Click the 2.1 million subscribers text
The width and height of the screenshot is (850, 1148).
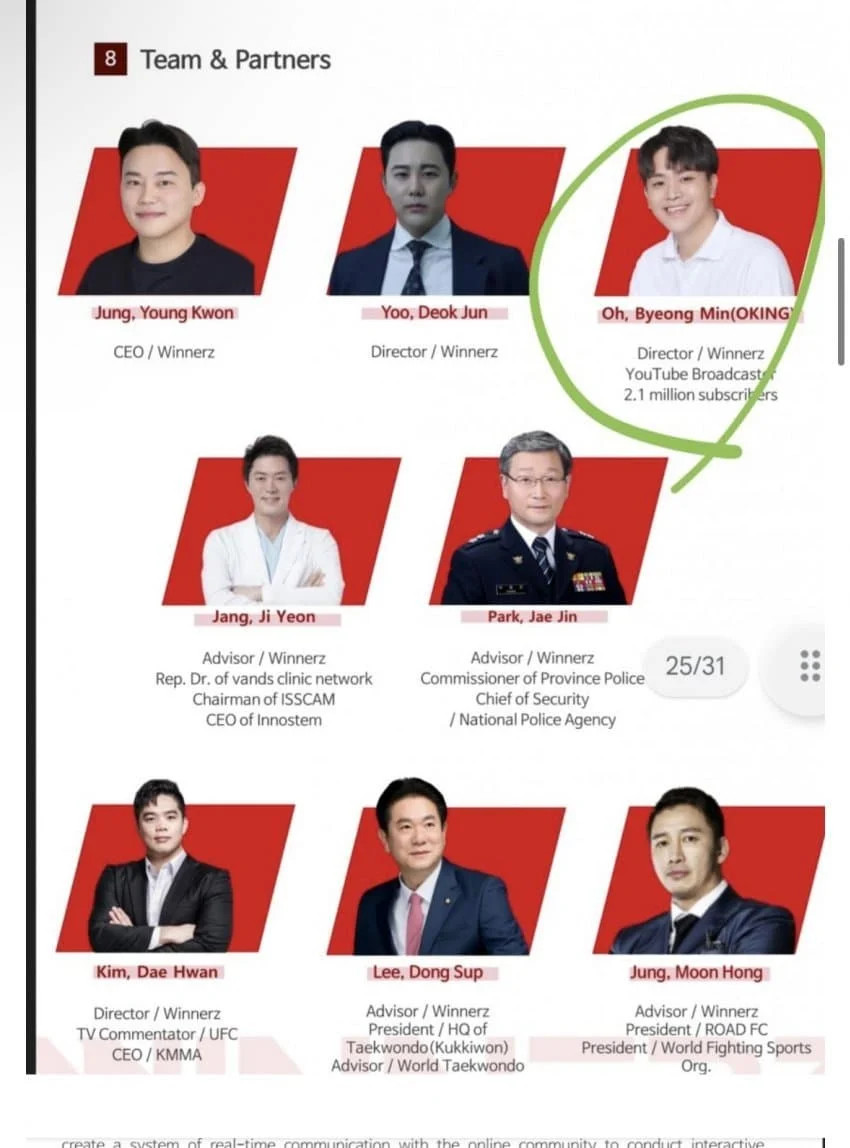pos(701,395)
